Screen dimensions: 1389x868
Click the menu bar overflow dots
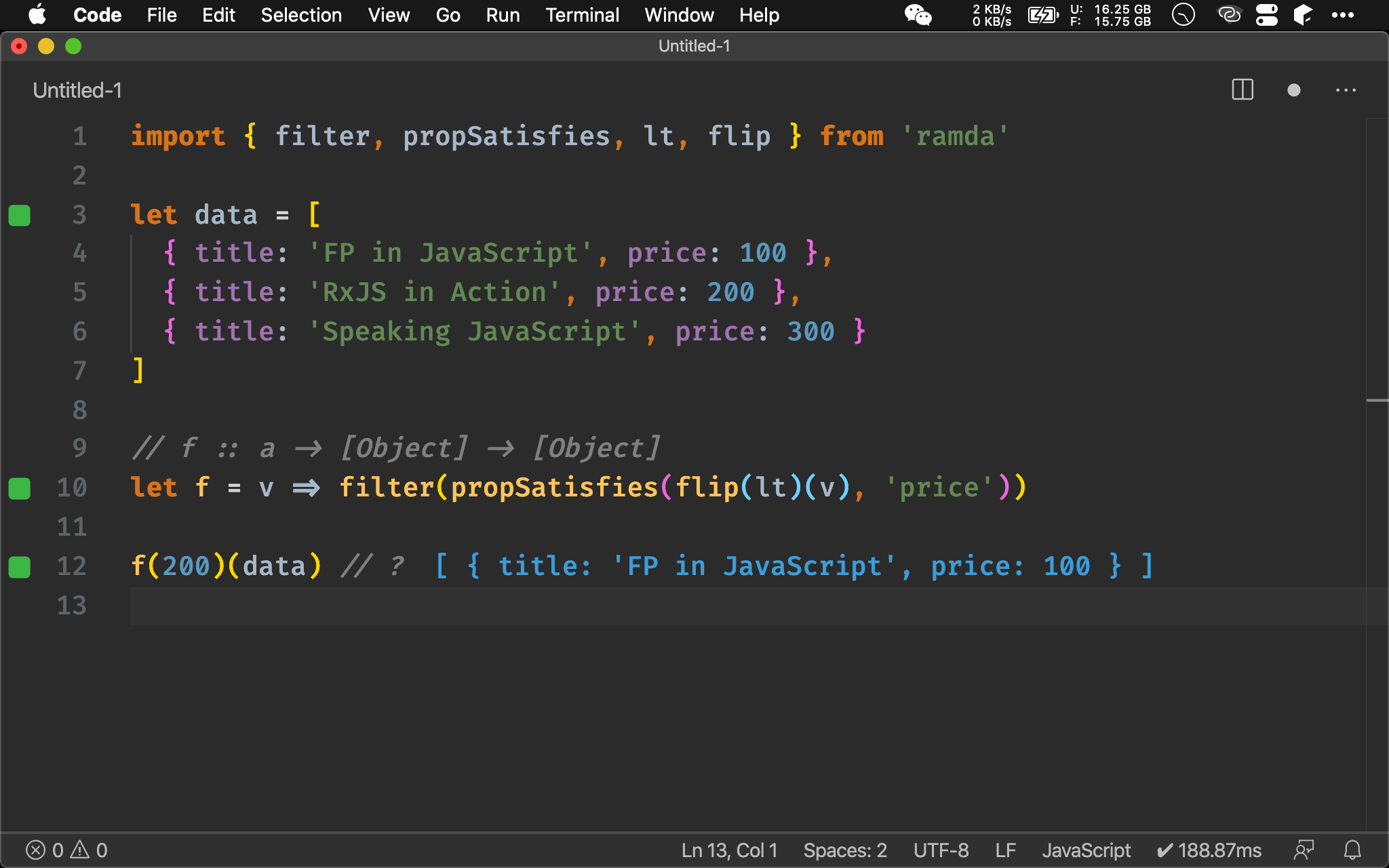[x=1343, y=15]
